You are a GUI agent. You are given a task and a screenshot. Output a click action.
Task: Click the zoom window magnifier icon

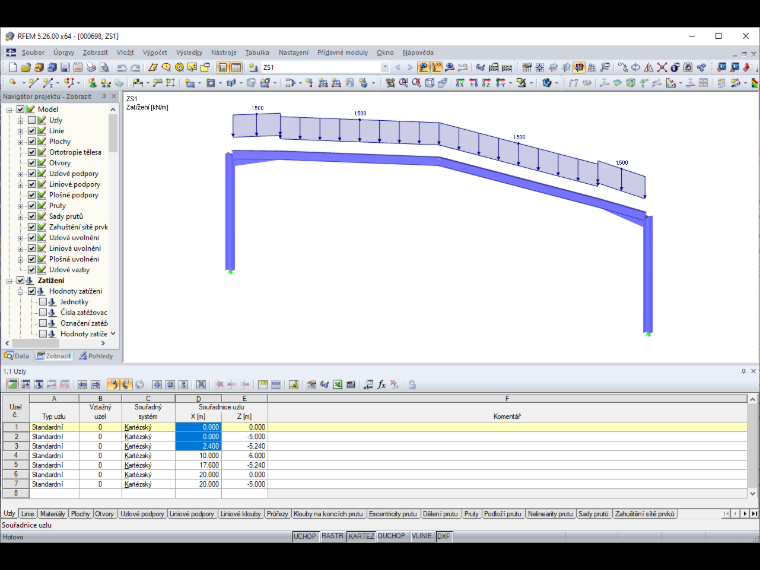(403, 83)
